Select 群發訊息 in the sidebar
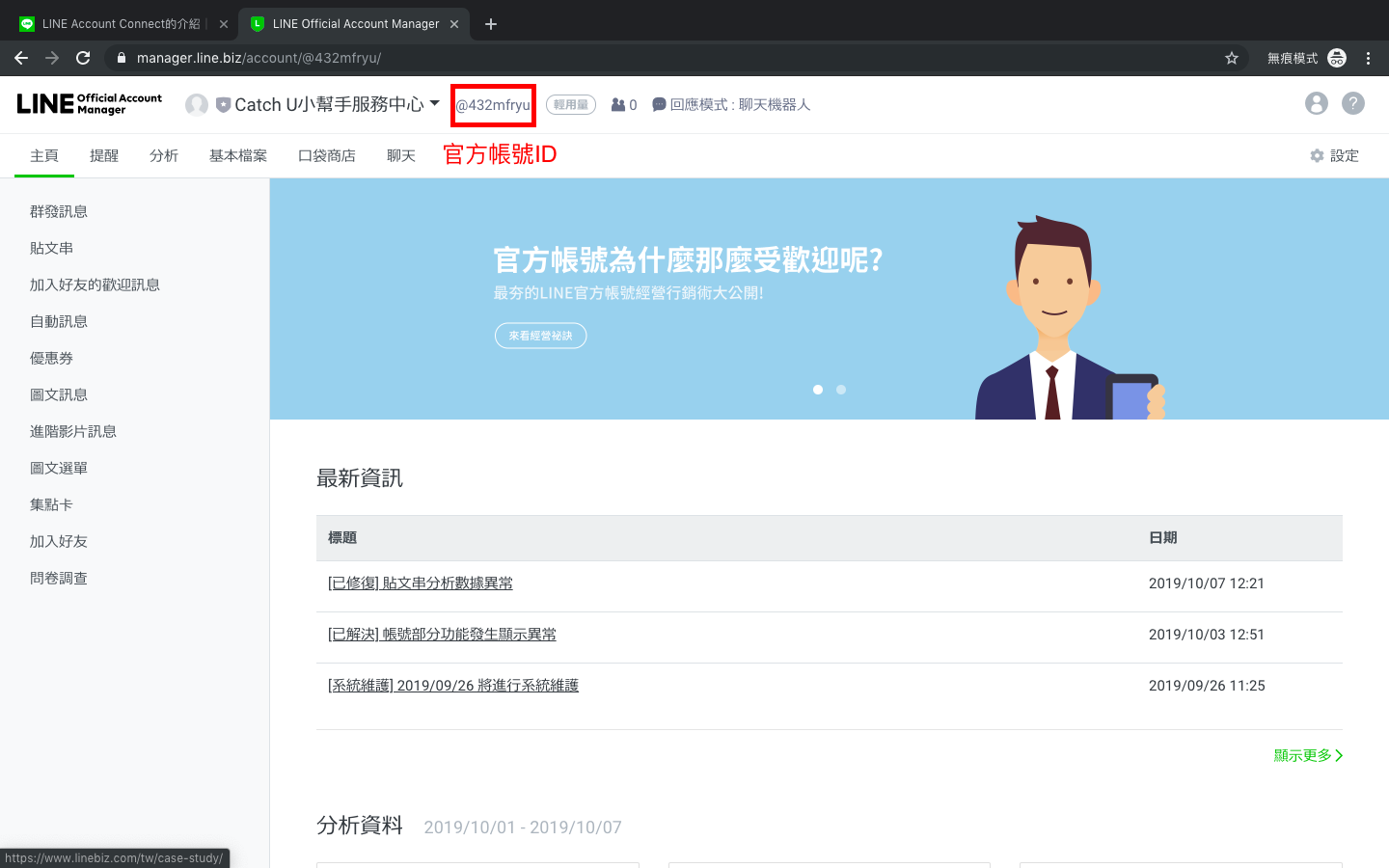The image size is (1389, 868). [x=59, y=211]
